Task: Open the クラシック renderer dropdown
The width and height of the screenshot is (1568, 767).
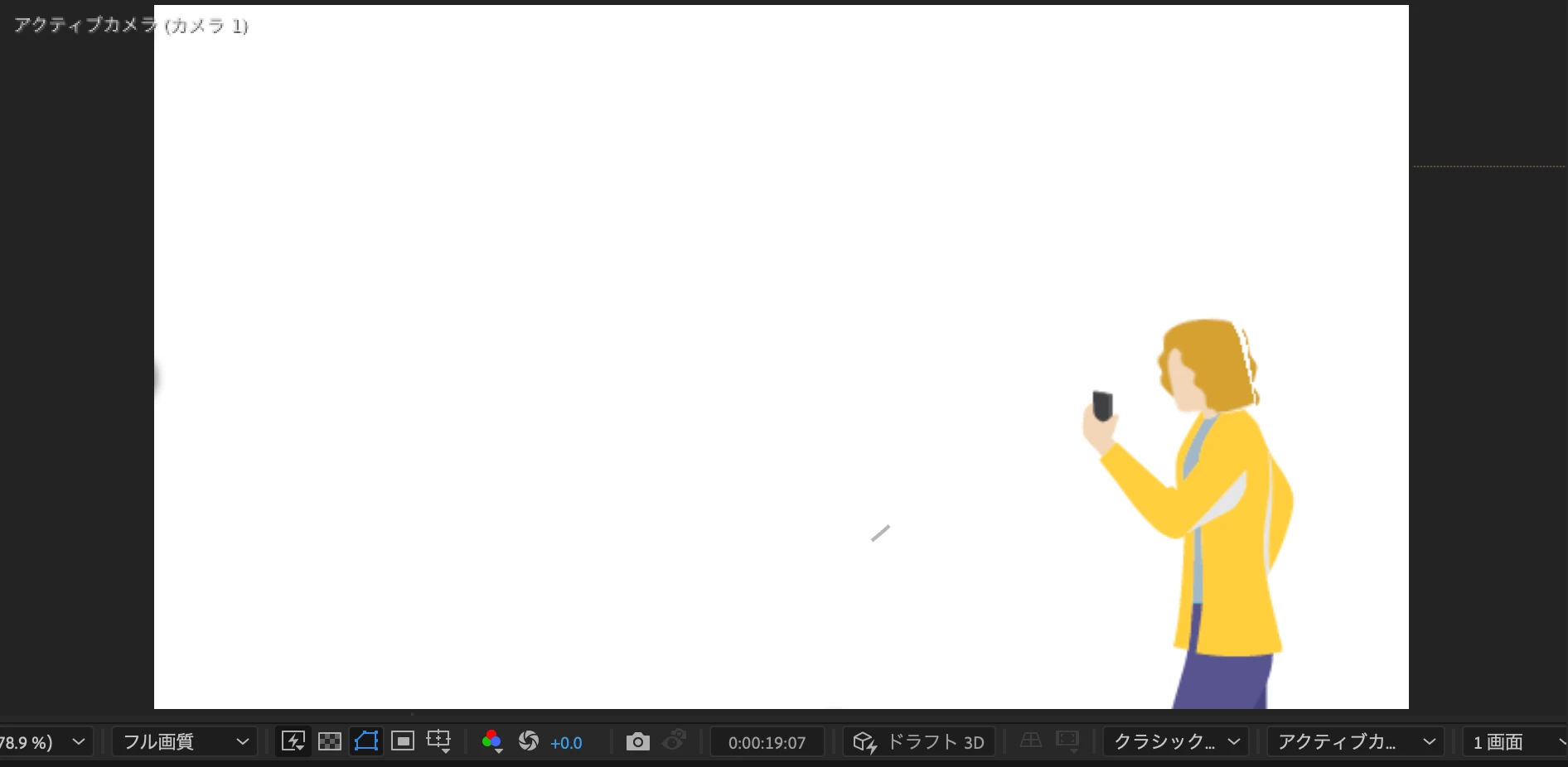Action: coord(1176,742)
